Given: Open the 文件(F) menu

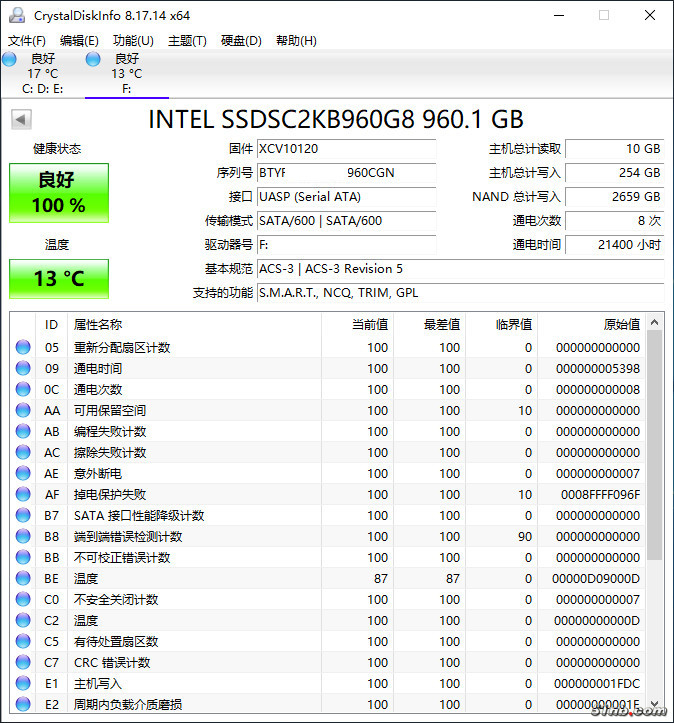Looking at the screenshot, I should click(x=27, y=41).
